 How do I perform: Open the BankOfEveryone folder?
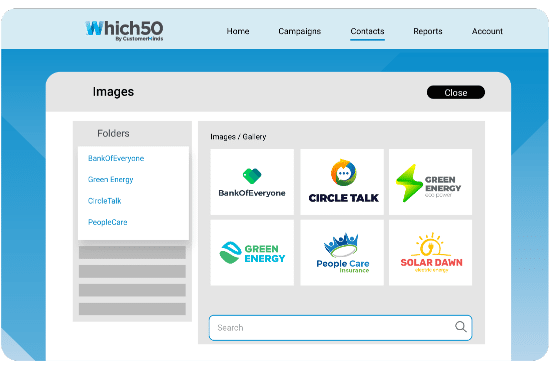click(116, 158)
